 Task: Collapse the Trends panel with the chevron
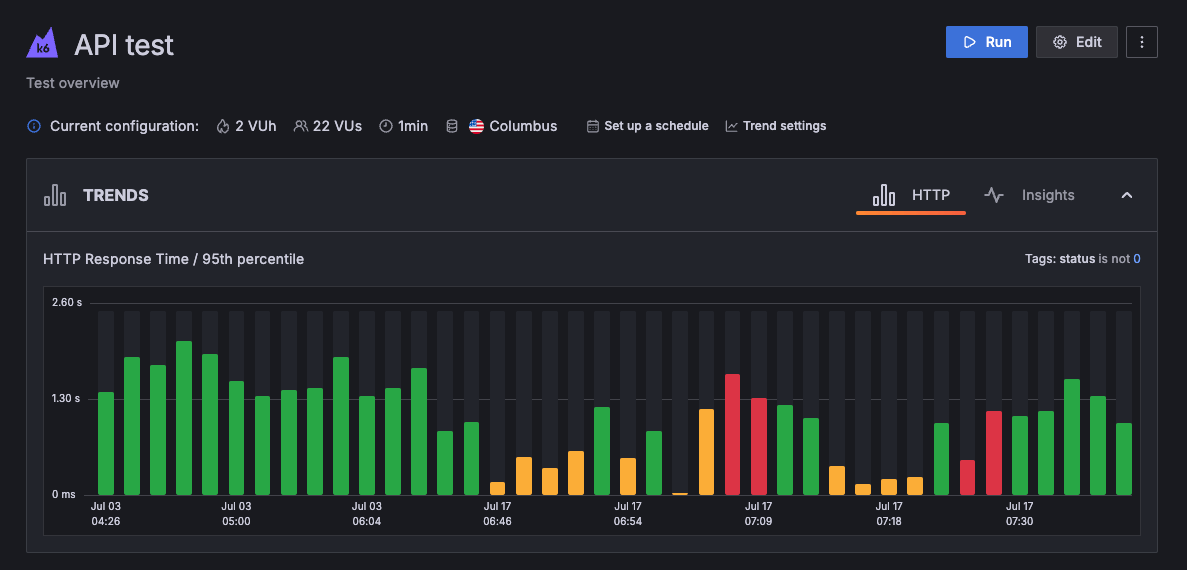tap(1127, 195)
